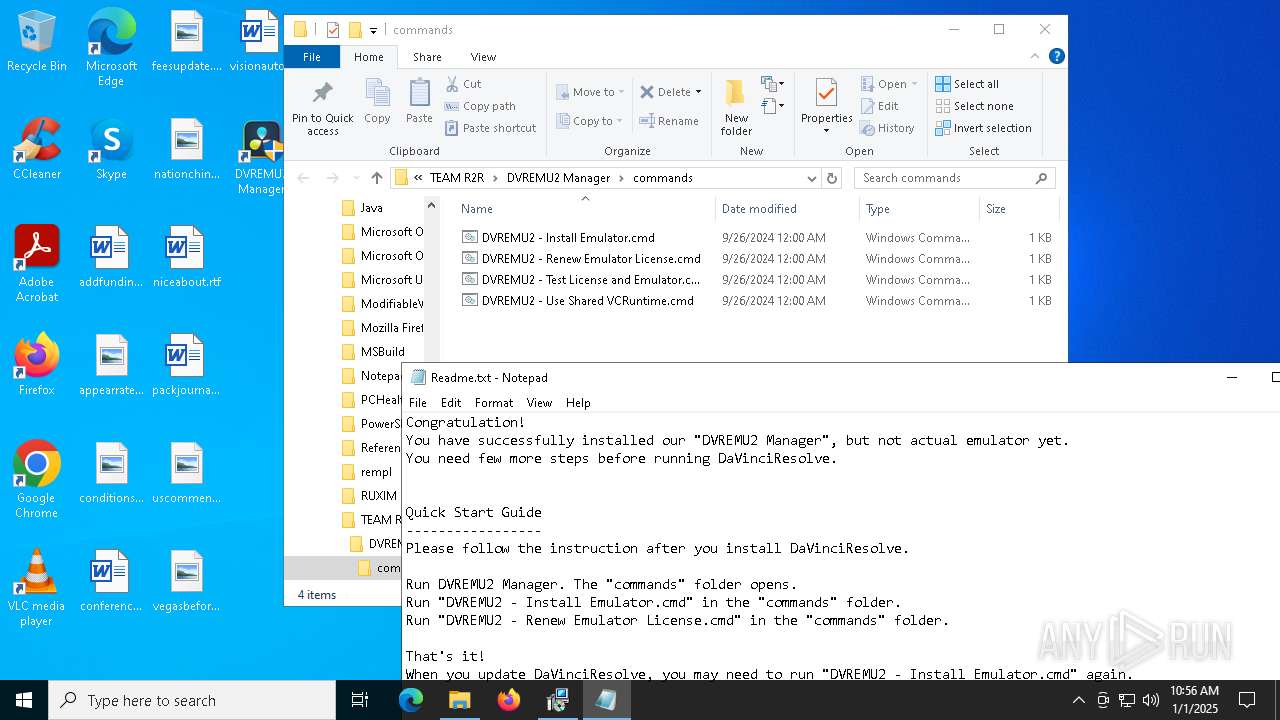This screenshot has height=720, width=1280.
Task: Open Skype desktop shortcut
Action: tap(111, 150)
